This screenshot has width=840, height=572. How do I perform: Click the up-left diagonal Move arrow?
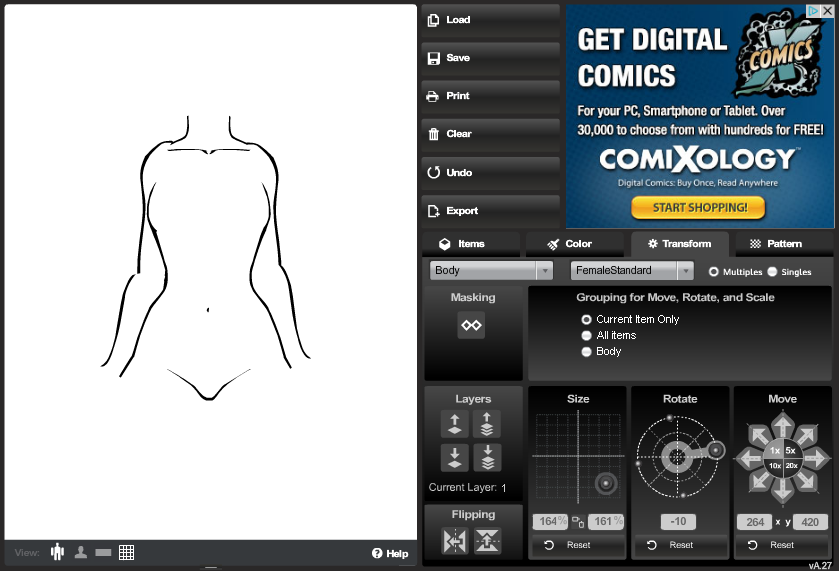point(759,434)
